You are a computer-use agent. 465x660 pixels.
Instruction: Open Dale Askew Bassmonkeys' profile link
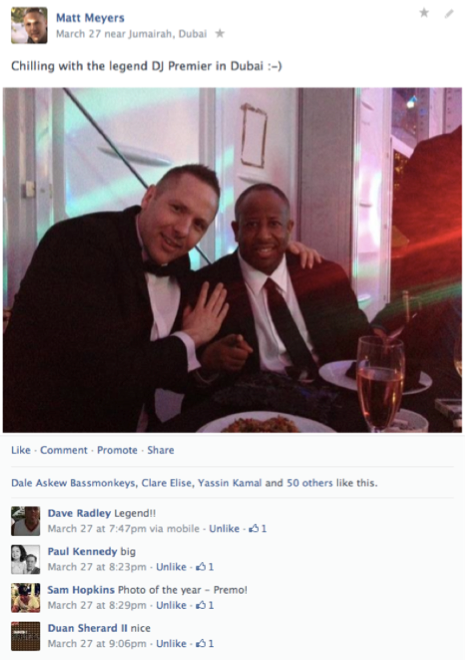pos(73,483)
